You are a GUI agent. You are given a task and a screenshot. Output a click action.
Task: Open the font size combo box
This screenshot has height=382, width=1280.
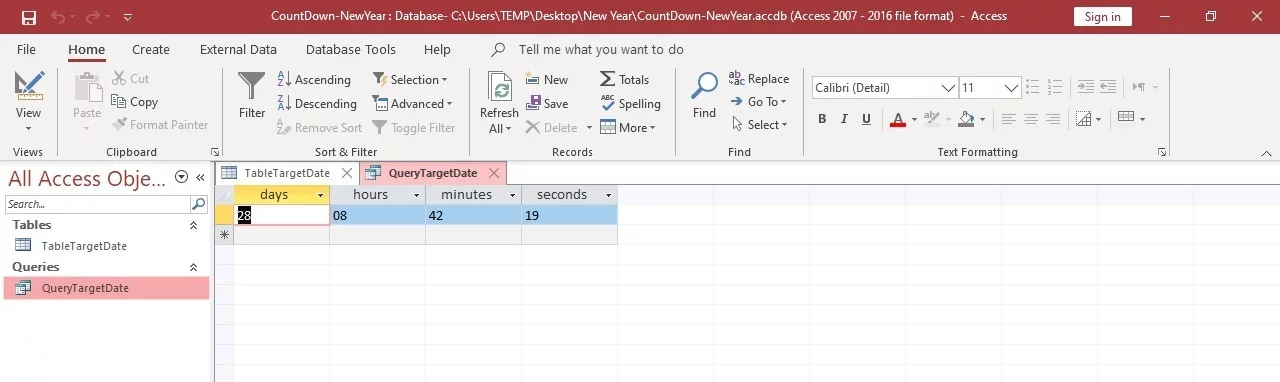click(x=990, y=88)
